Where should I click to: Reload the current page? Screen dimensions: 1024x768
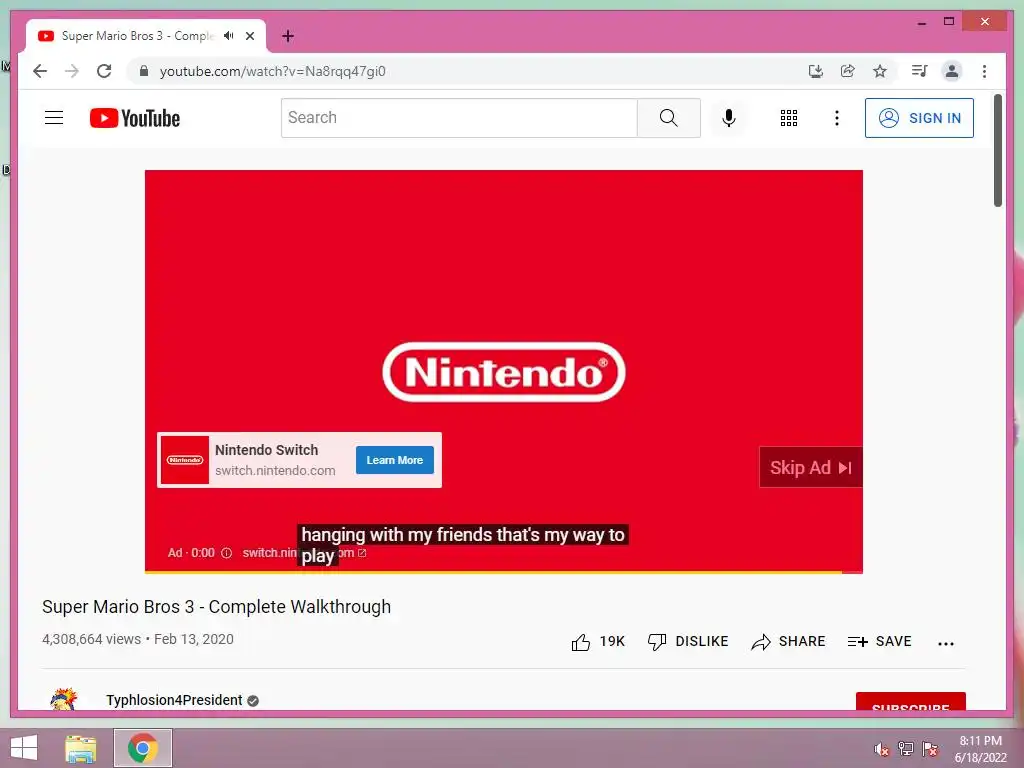click(104, 71)
